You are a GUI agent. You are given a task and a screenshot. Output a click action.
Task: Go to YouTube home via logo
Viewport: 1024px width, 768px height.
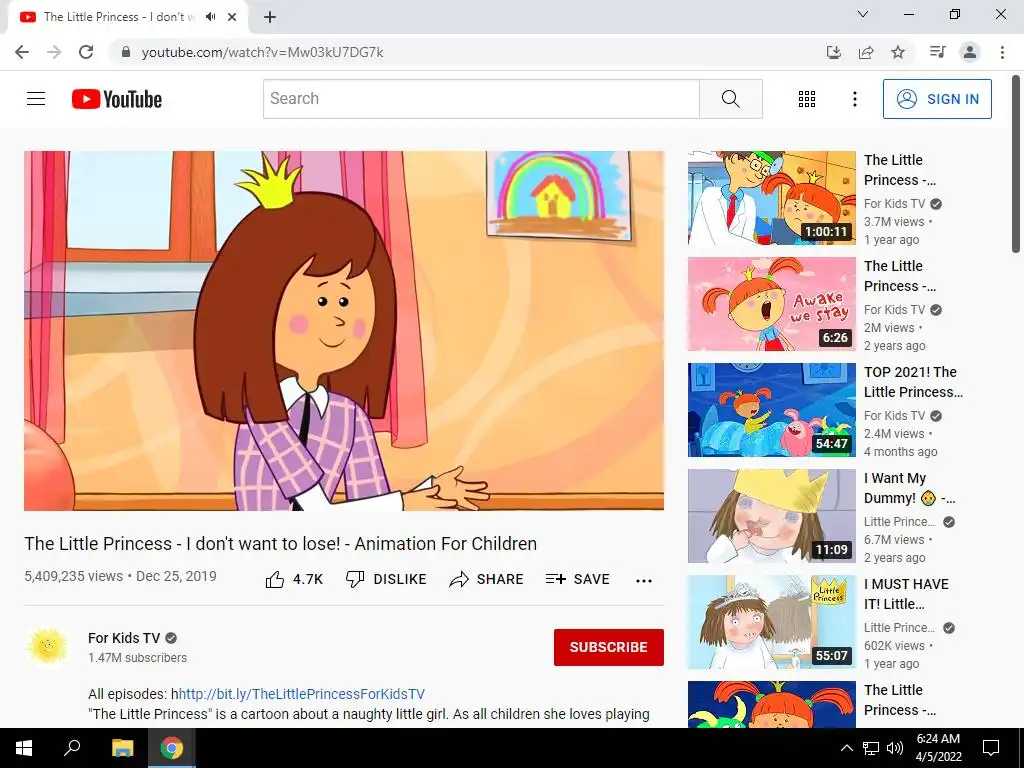click(x=117, y=99)
